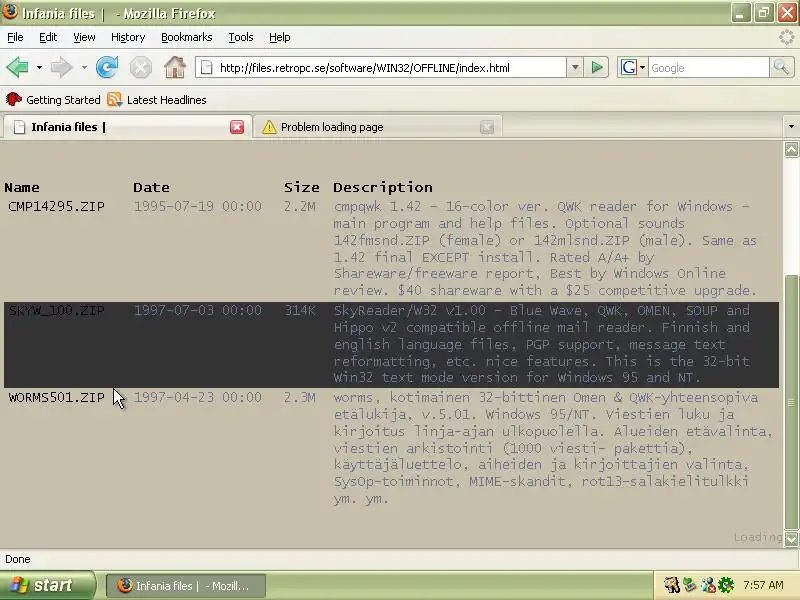Close the Infania files tab
800x600 pixels.
click(x=237, y=127)
